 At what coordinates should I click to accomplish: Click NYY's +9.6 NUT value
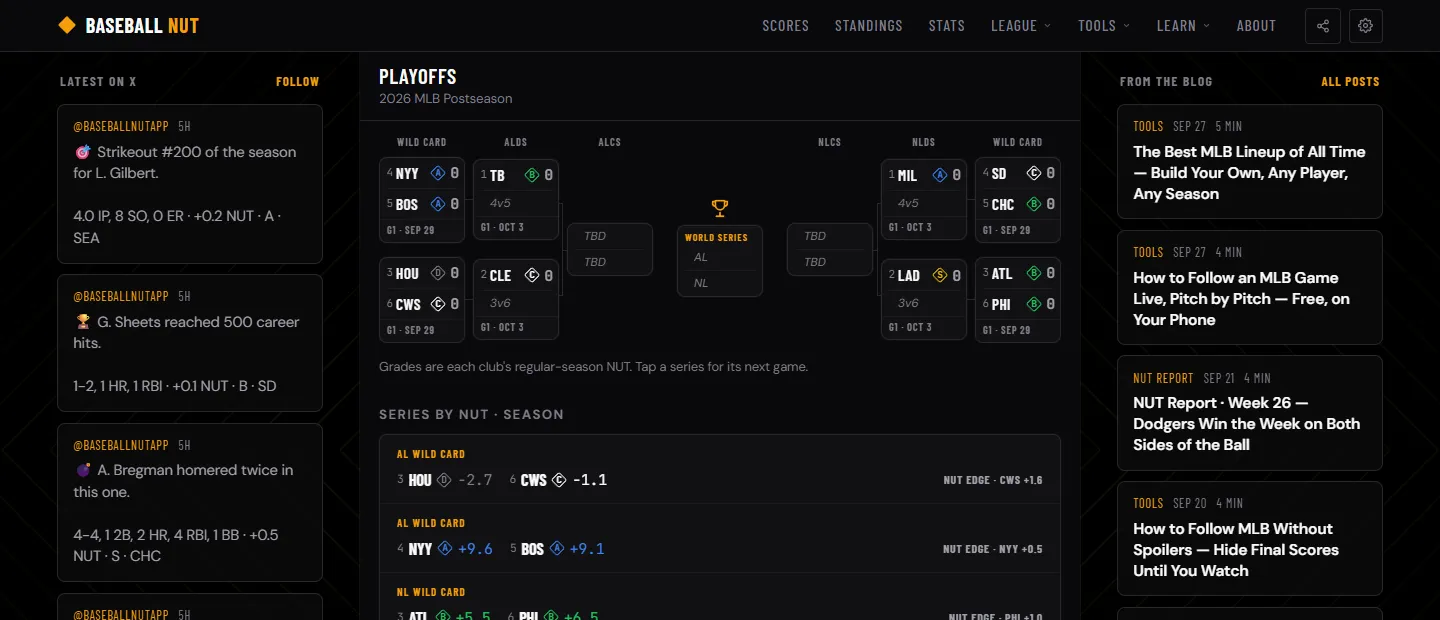(475, 549)
